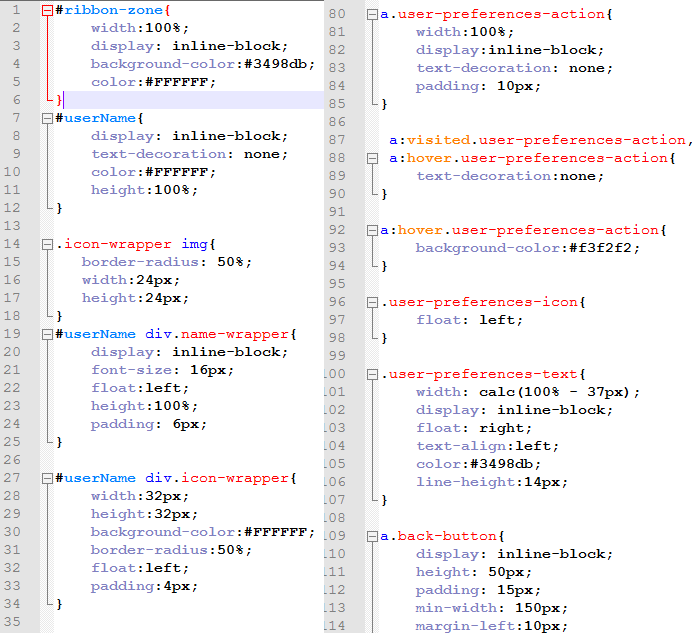Viewport: 692px width, 633px height.
Task: Place cursor on the #f3f2f2 color value
Action: click(608, 249)
